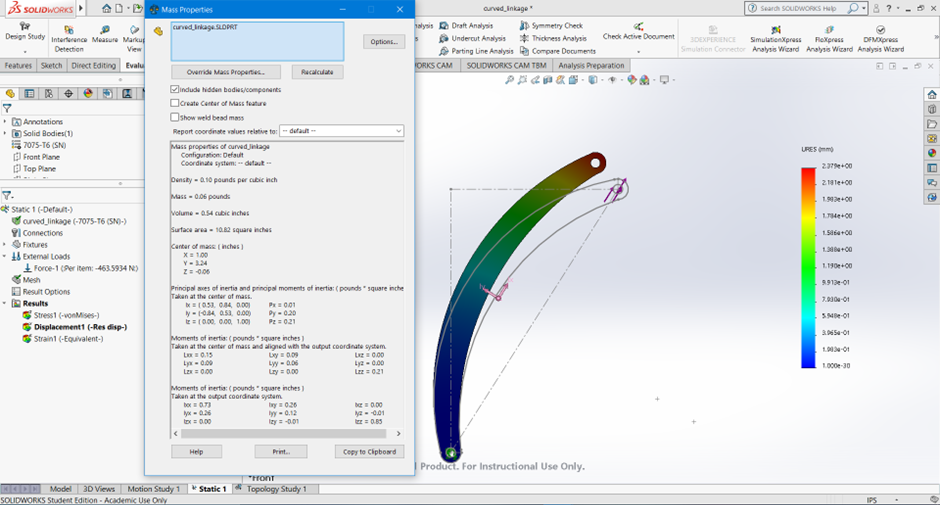The image size is (940, 505).
Task: Click the Recalculate button
Action: (x=318, y=72)
